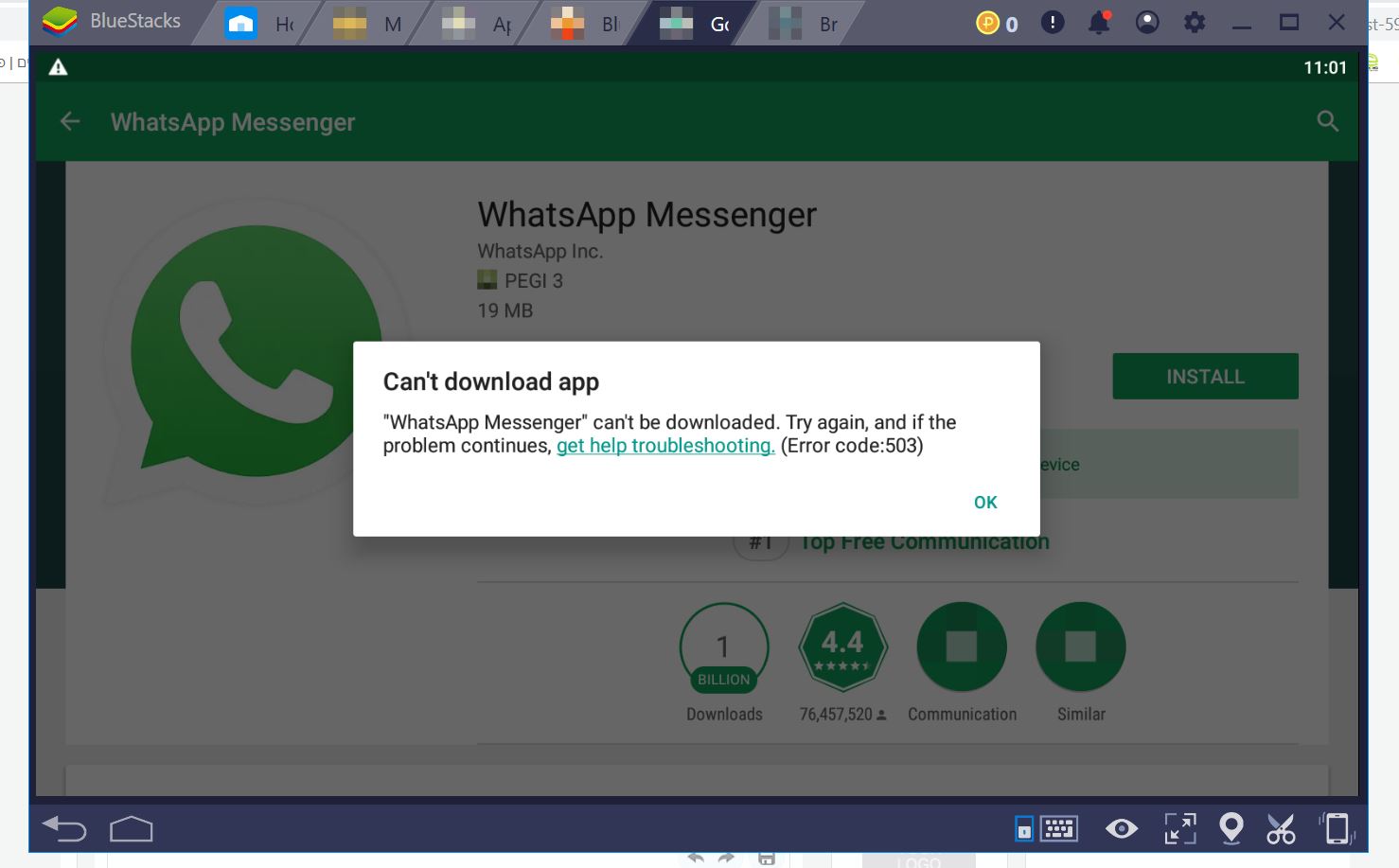This screenshot has width=1399, height=868.
Task: Click the 19 MB app size text
Action: click(x=505, y=310)
